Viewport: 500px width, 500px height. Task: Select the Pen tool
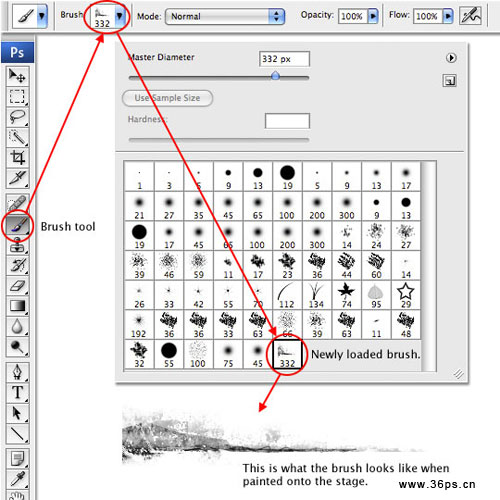17,372
